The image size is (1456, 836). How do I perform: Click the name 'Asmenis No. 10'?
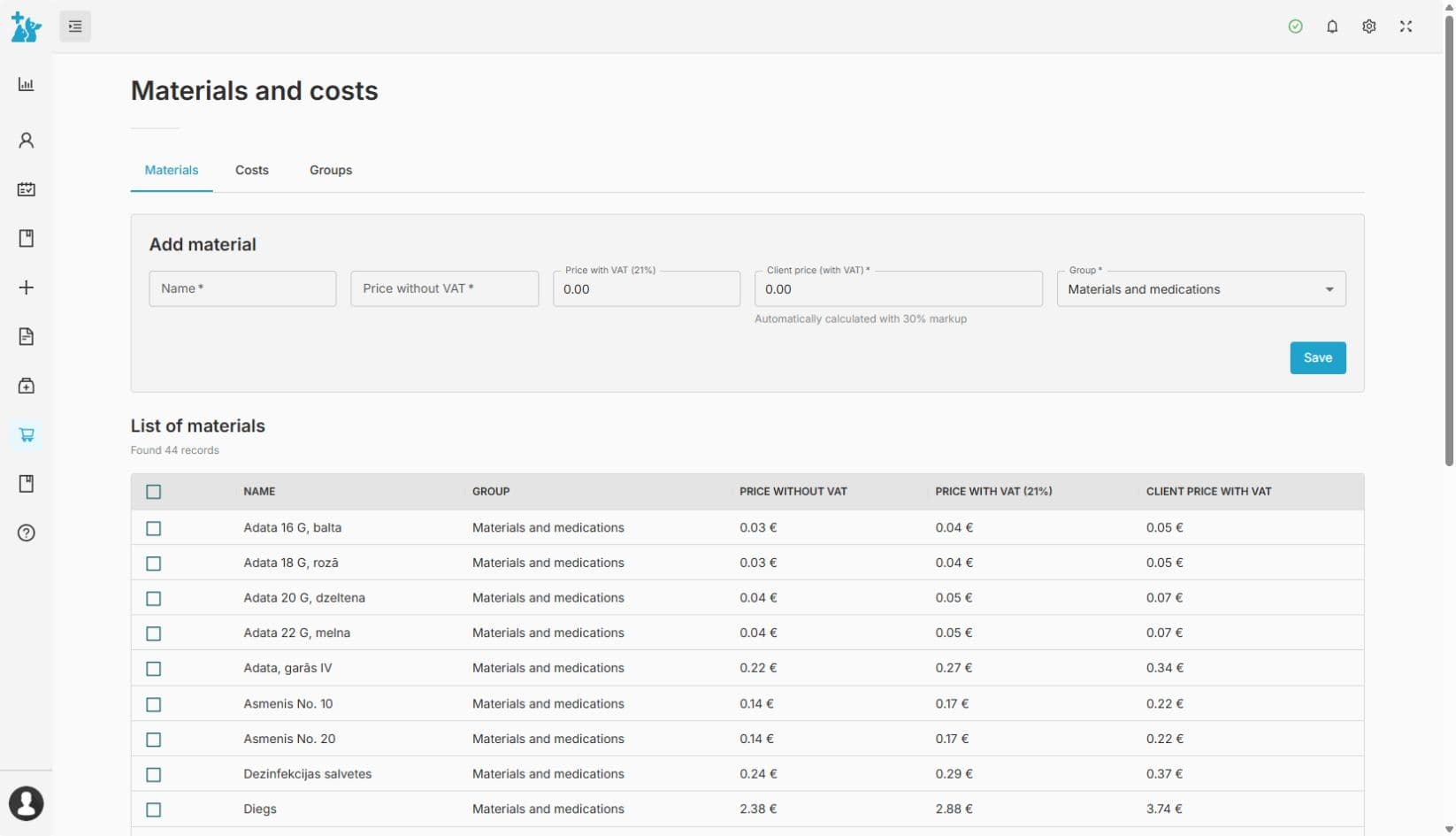[x=288, y=703]
